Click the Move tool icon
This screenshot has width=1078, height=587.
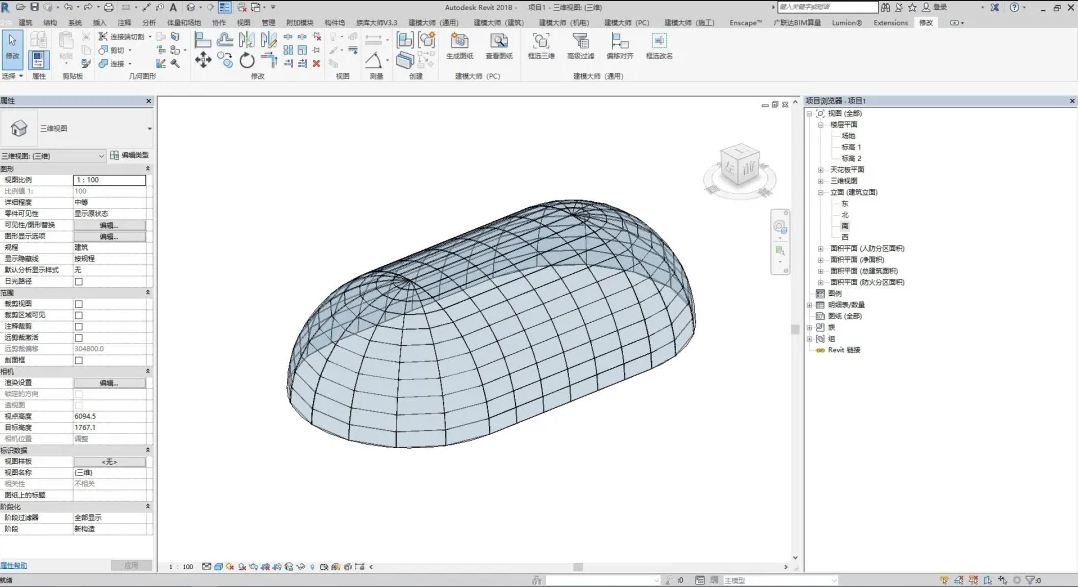pos(202,60)
